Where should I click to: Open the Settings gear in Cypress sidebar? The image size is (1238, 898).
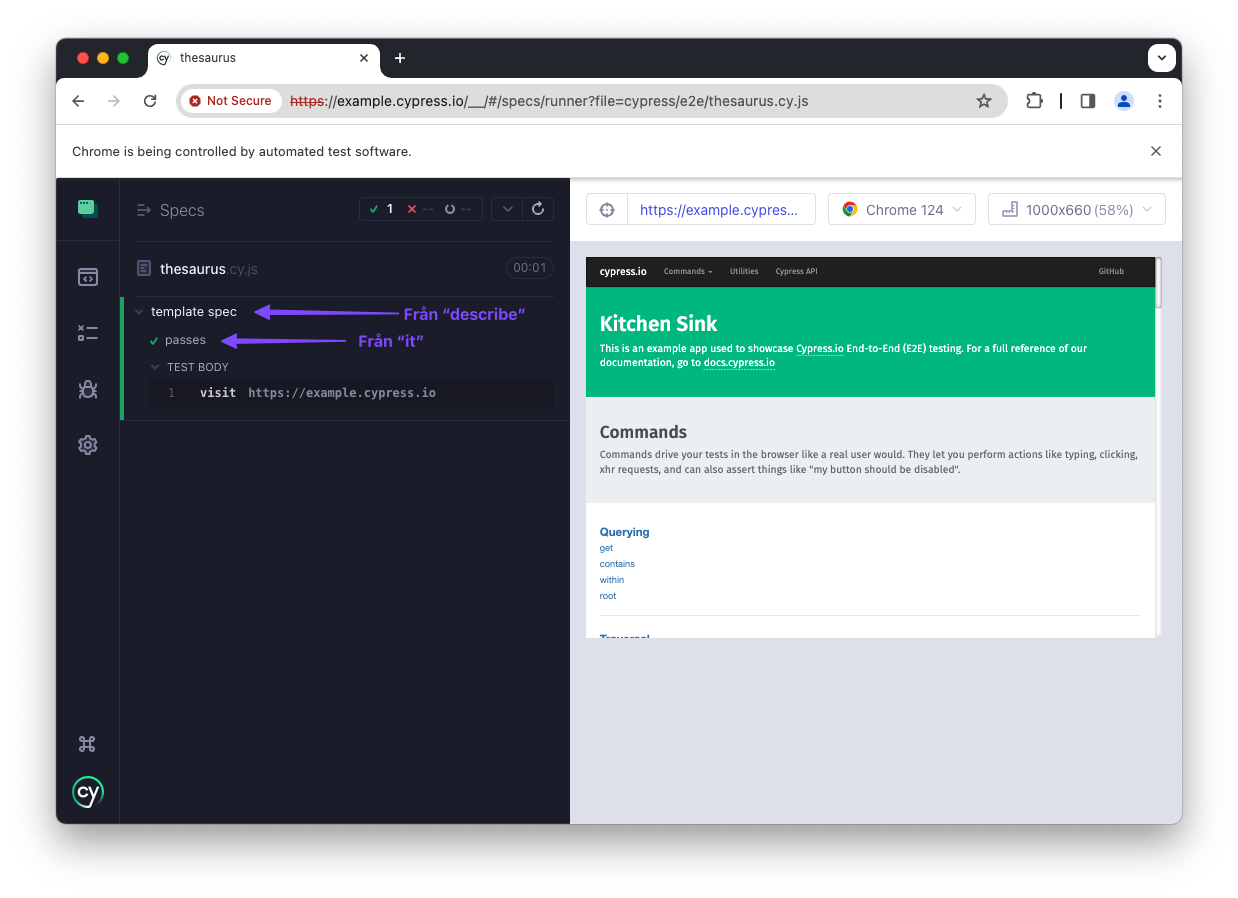pyautogui.click(x=88, y=445)
